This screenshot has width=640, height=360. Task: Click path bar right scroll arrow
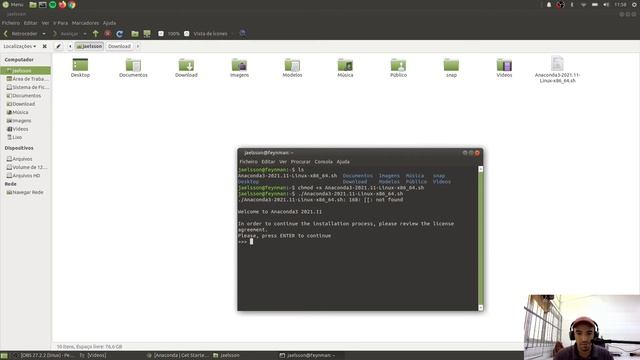pyautogui.click(x=138, y=47)
